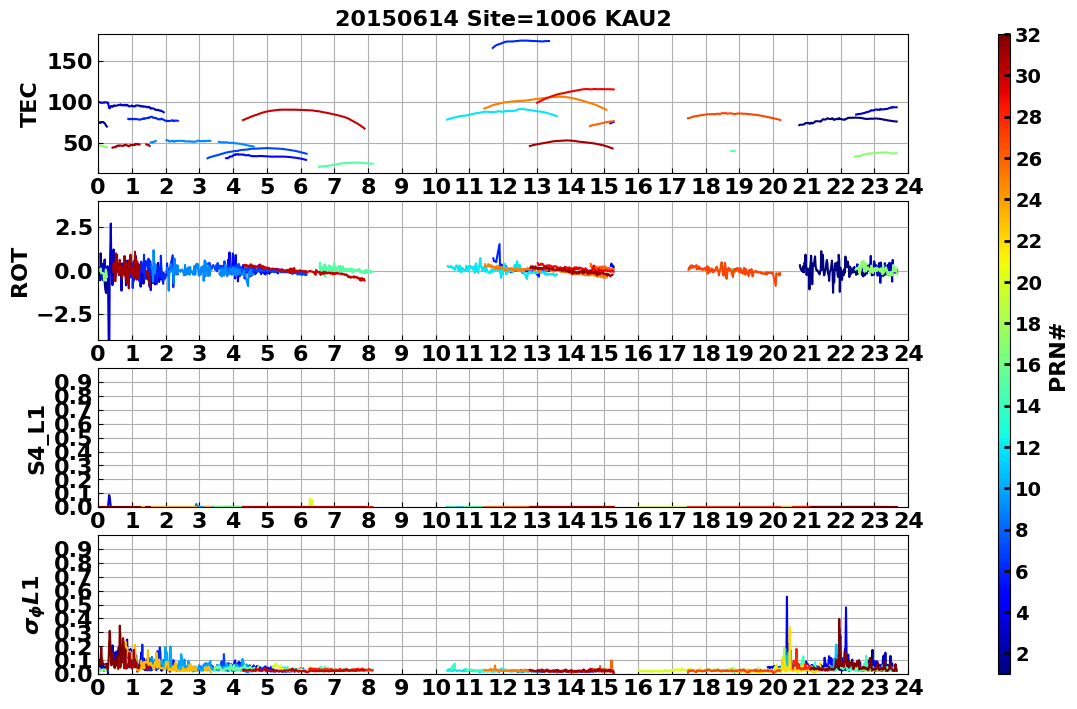Click colorbar tick label '16'
The width and height of the screenshot is (1077, 709).
(x=1028, y=365)
